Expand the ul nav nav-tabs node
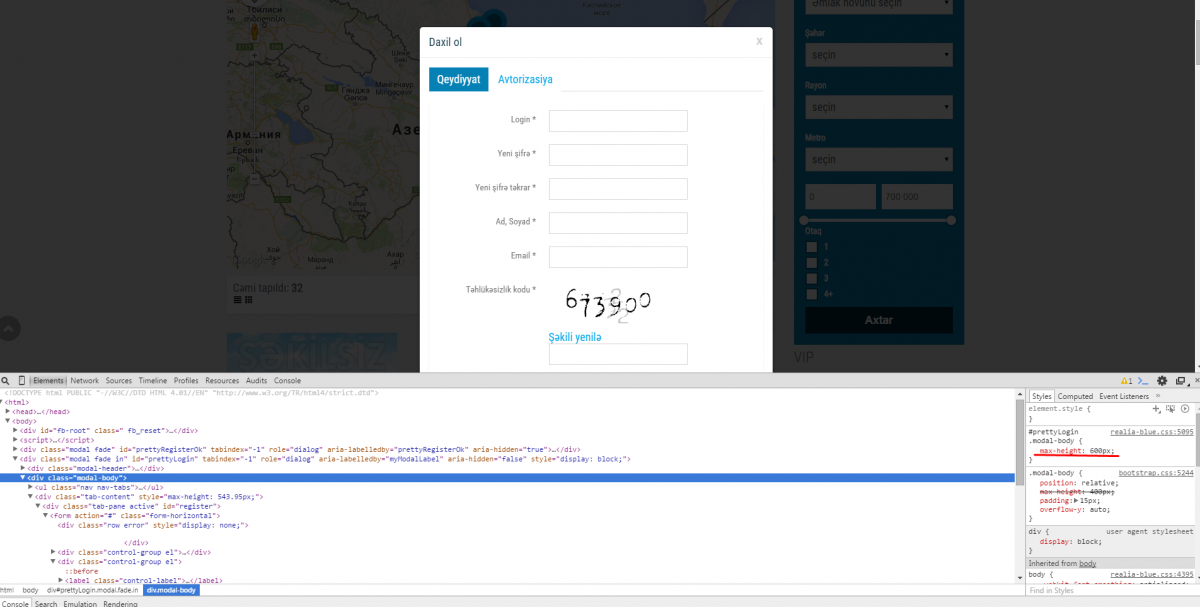Viewport: 1200px width, 607px height. (31, 487)
